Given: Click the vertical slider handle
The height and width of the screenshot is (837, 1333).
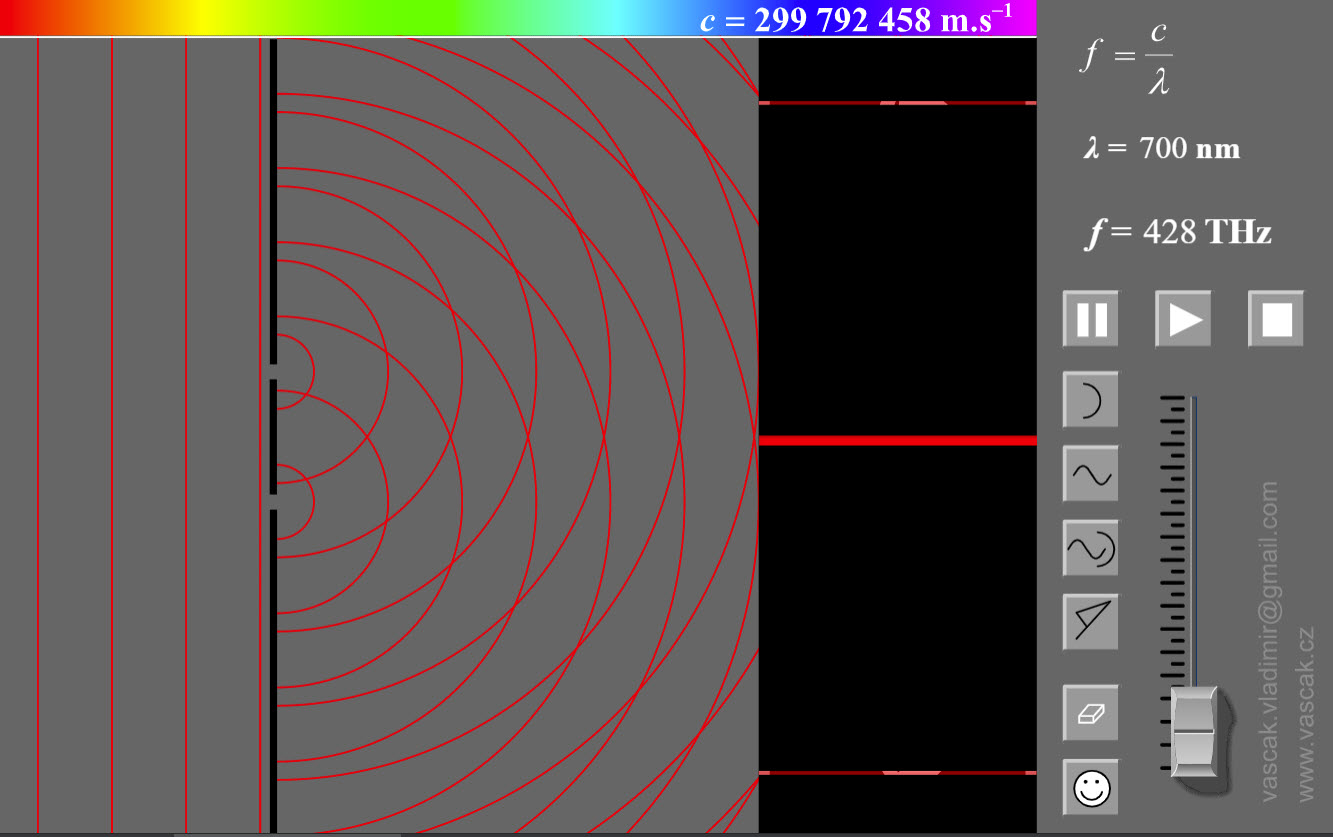Looking at the screenshot, I should point(1193,732).
